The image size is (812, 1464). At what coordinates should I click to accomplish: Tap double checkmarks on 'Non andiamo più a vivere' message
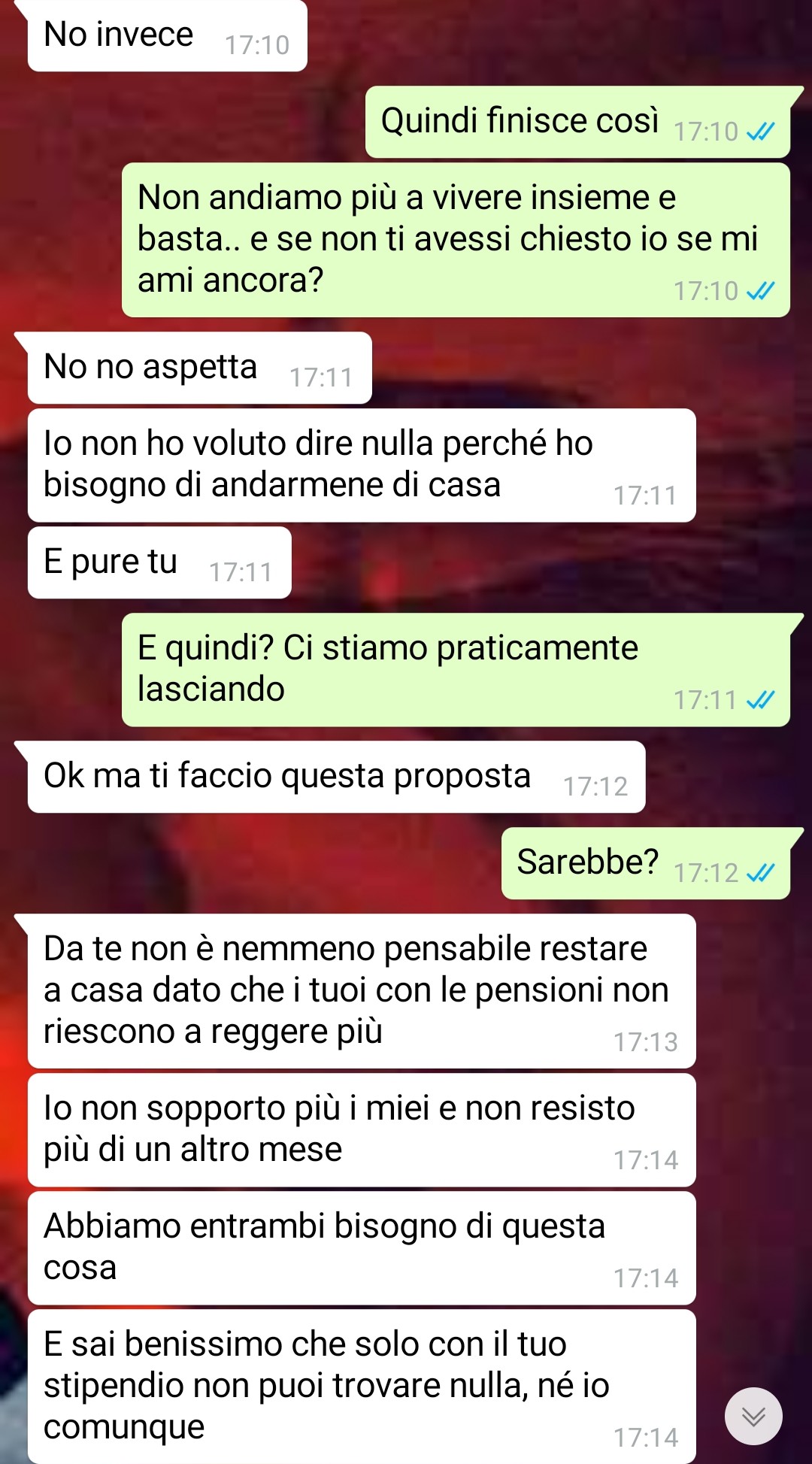[x=760, y=291]
